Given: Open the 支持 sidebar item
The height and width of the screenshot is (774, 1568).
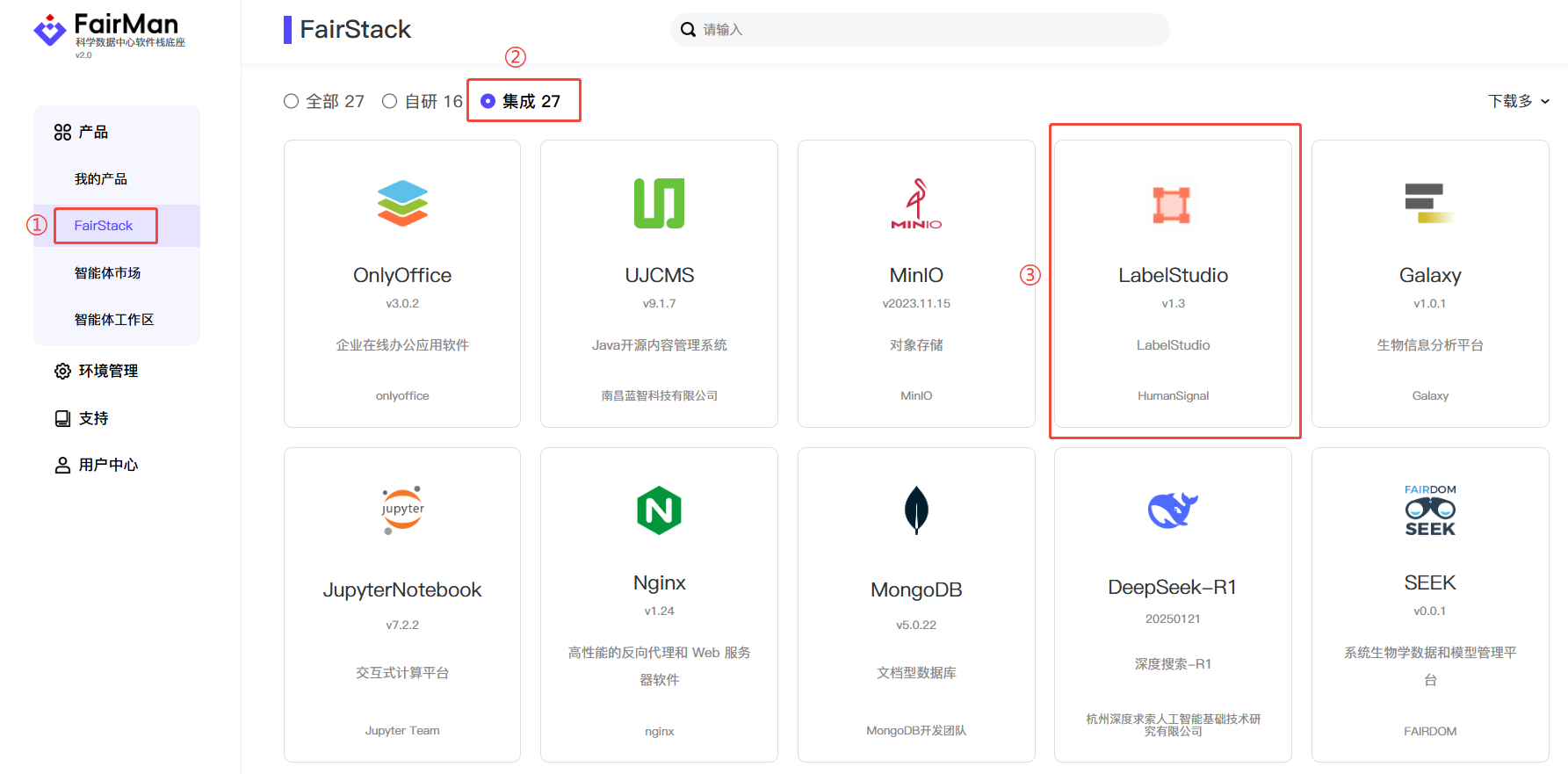Looking at the screenshot, I should coord(93,418).
